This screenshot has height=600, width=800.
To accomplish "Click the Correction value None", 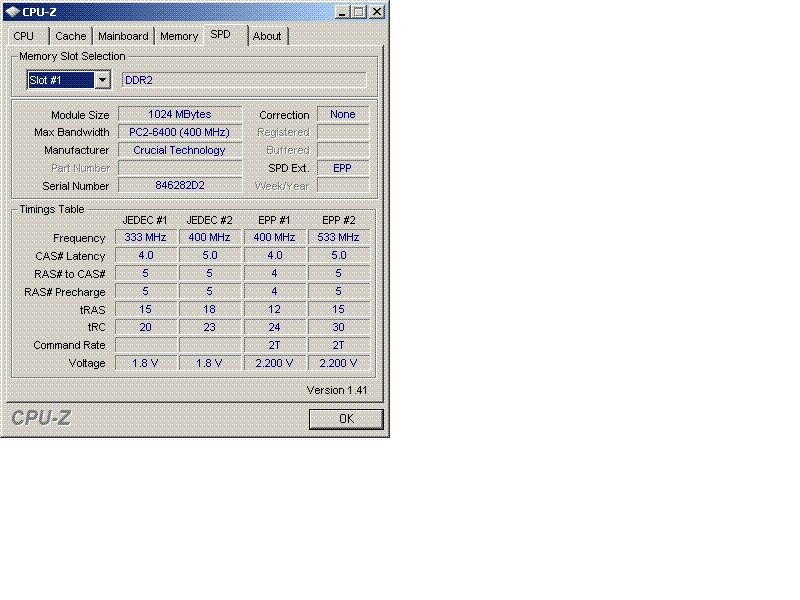I will 343,114.
